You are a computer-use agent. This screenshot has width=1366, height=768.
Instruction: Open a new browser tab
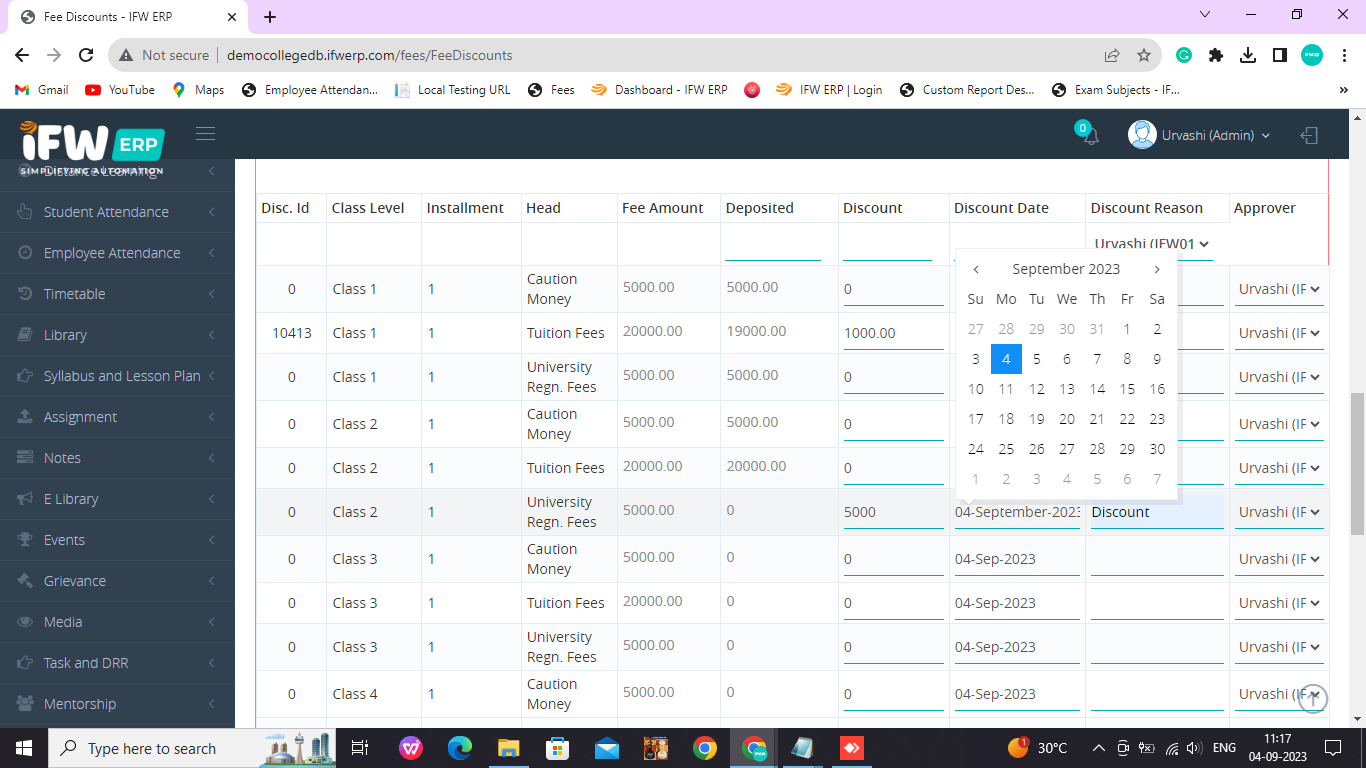point(270,17)
